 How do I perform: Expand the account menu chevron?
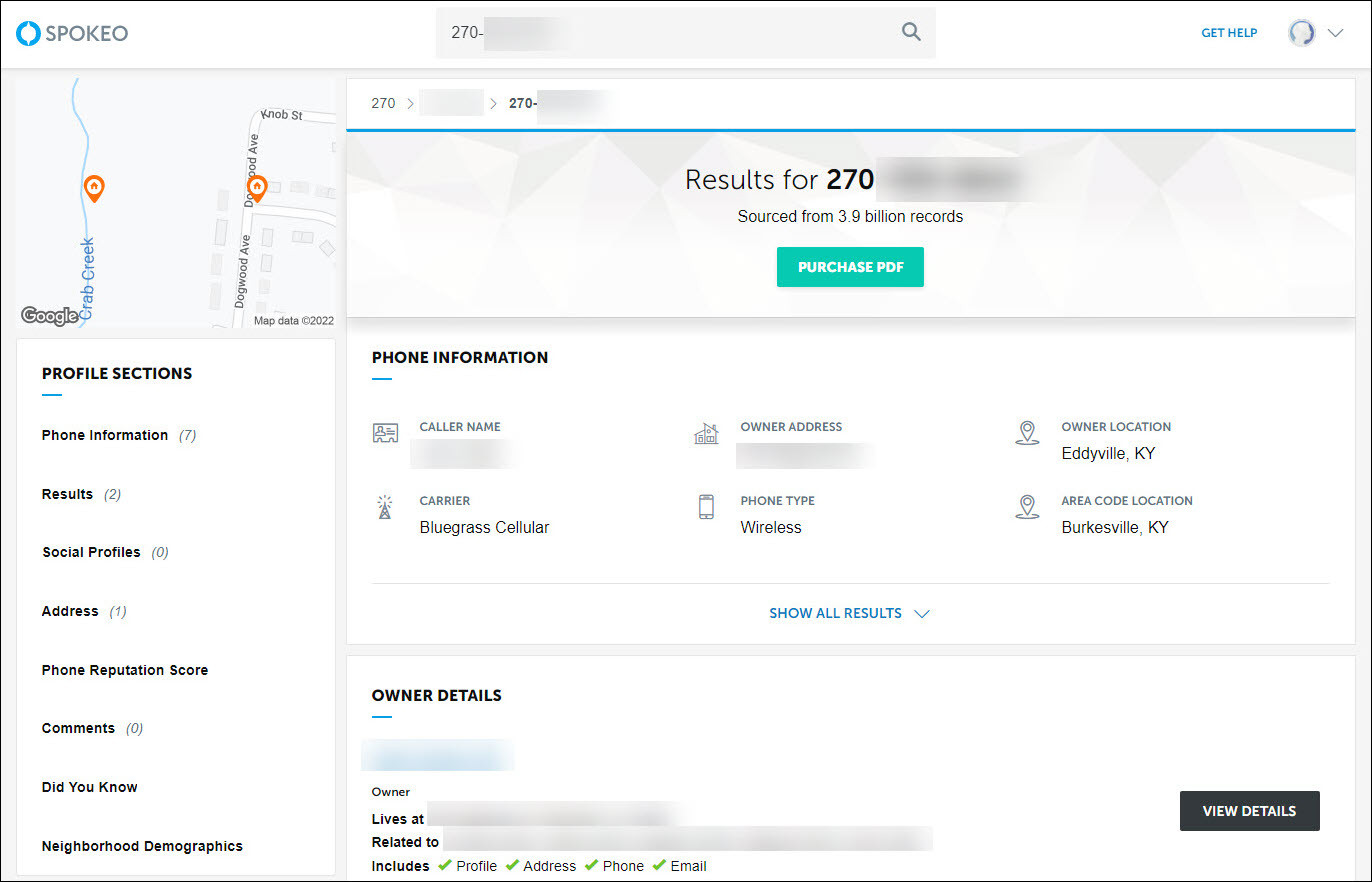coord(1335,33)
